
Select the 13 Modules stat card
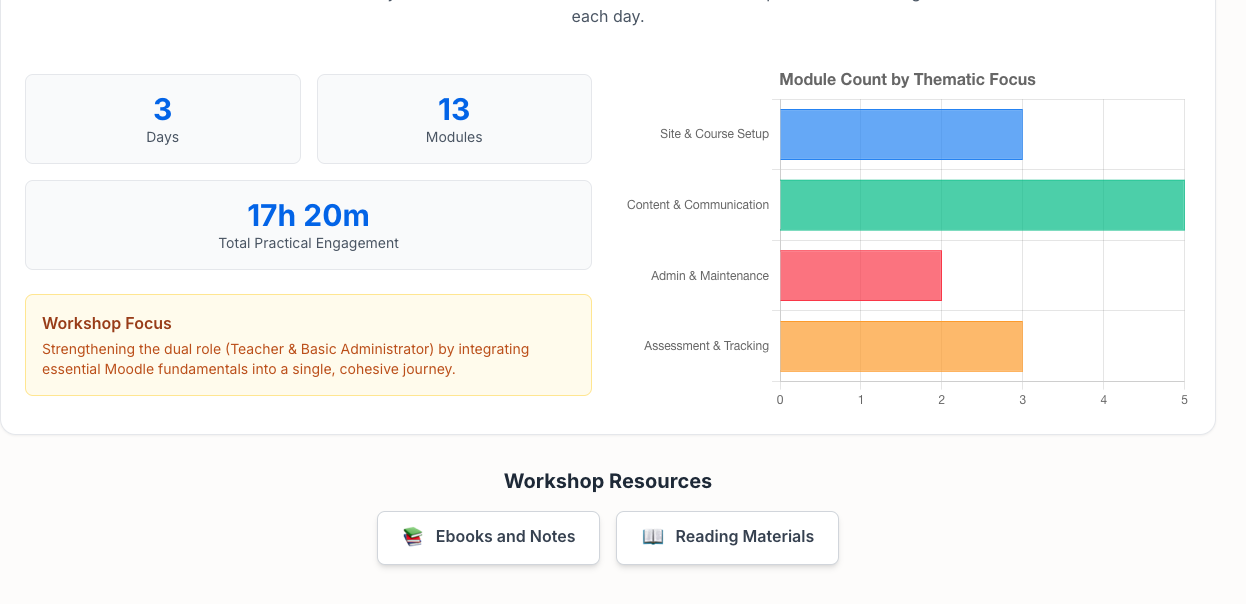(x=454, y=119)
